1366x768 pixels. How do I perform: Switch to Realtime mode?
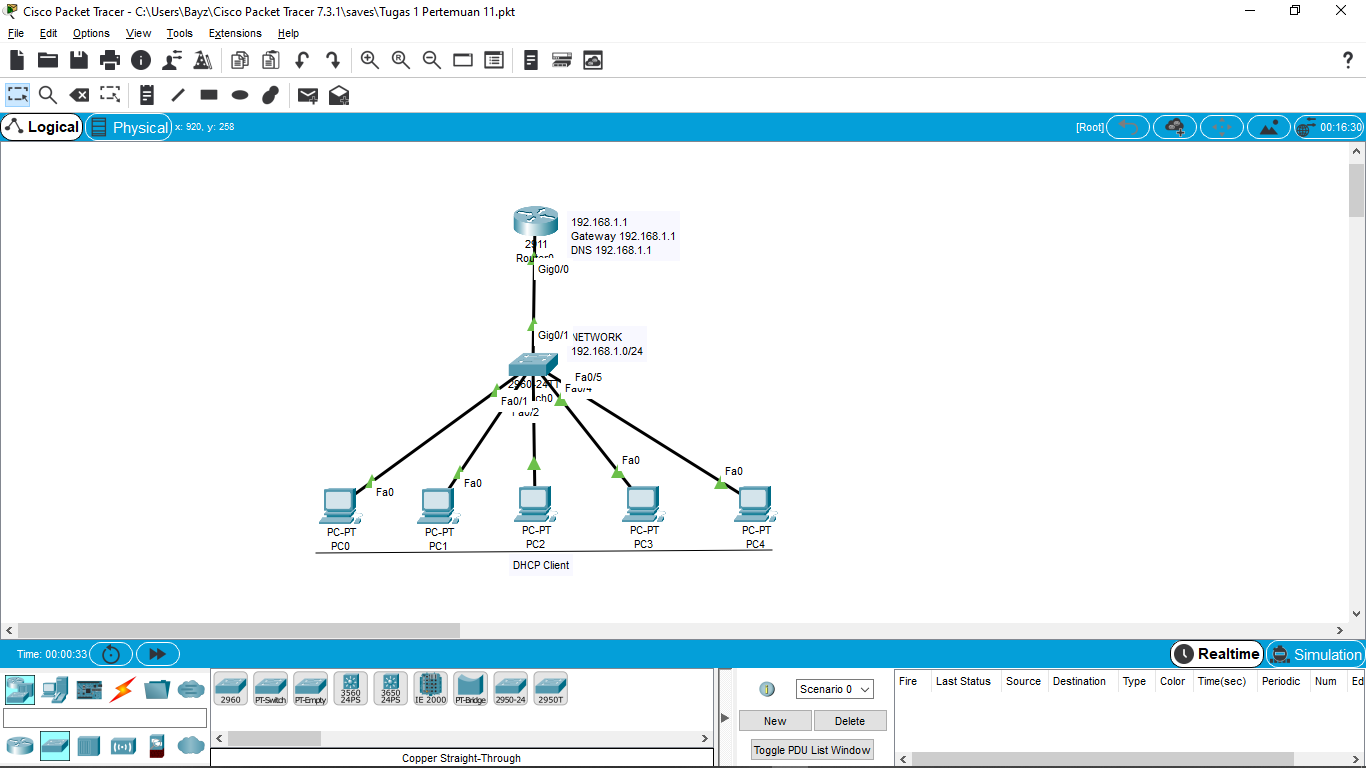pyautogui.click(x=1217, y=654)
